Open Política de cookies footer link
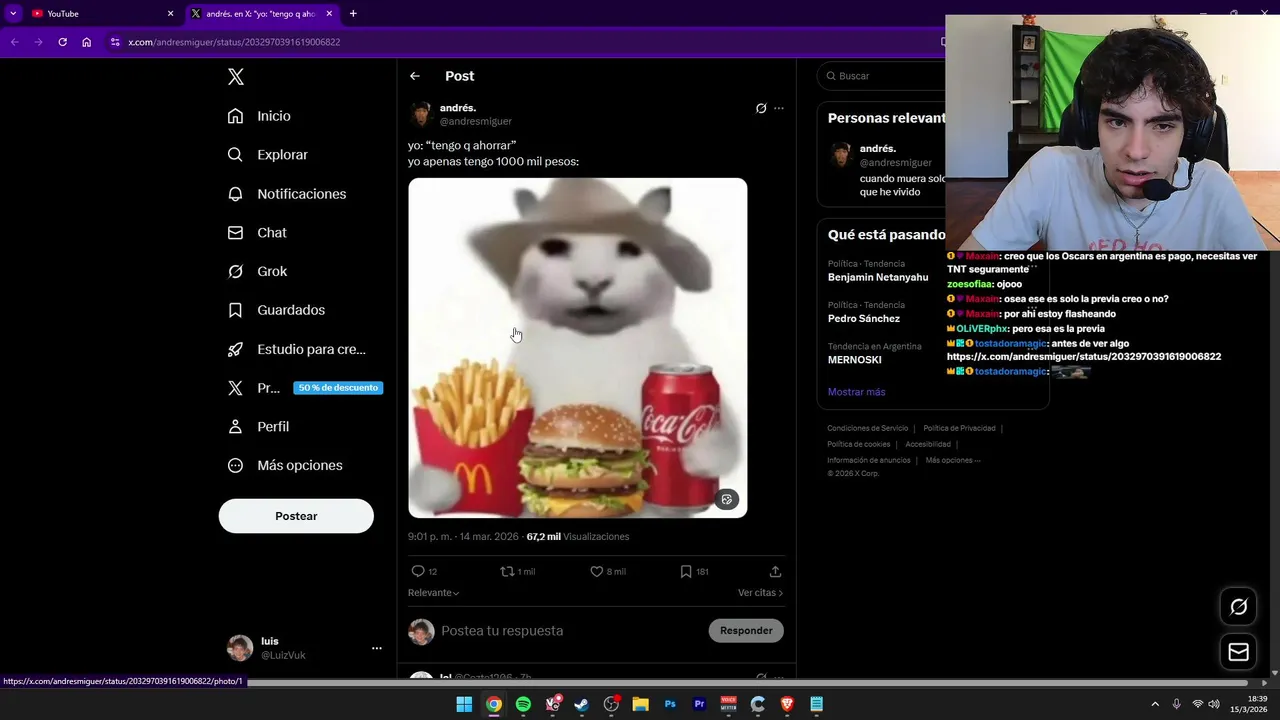 tap(858, 444)
